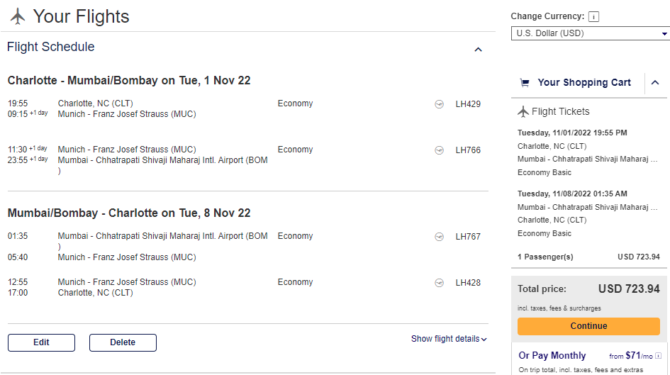670x375 pixels.
Task: Open the Or Pay Monthly link
Action: coord(552,355)
